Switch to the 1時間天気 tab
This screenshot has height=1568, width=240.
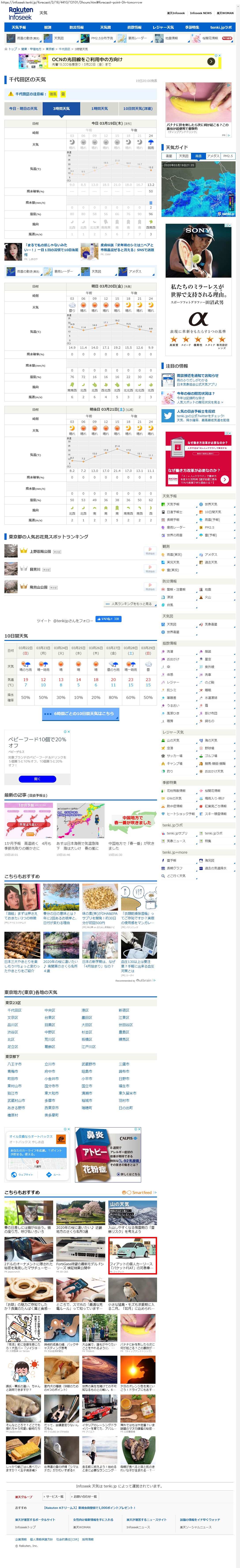pyautogui.click(x=99, y=108)
